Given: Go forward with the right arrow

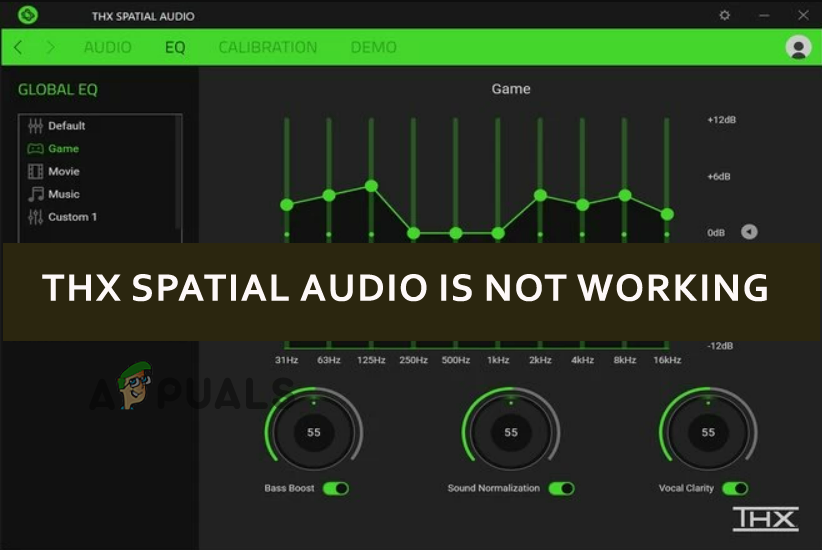Looking at the screenshot, I should (x=50, y=47).
